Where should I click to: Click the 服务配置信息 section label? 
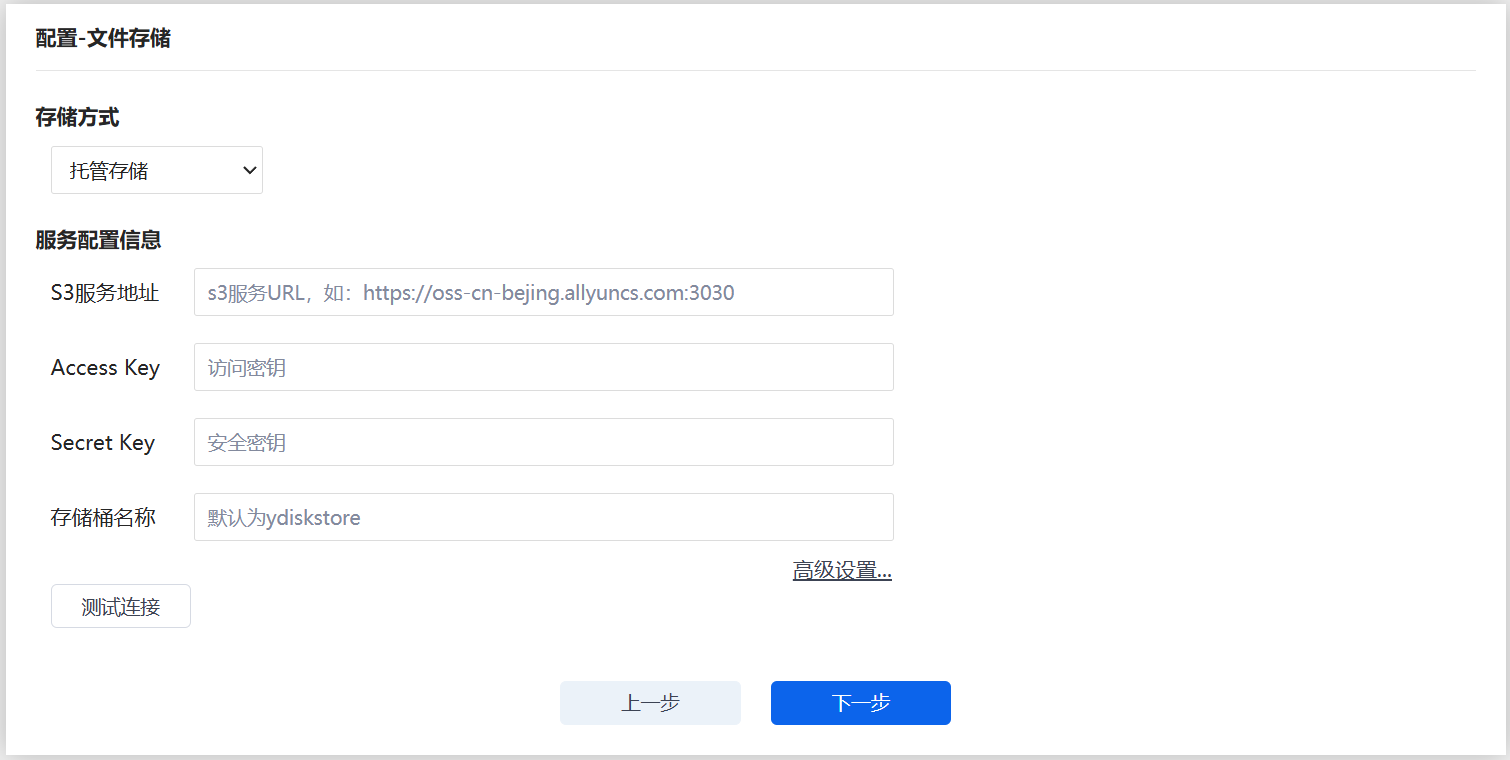pos(98,240)
